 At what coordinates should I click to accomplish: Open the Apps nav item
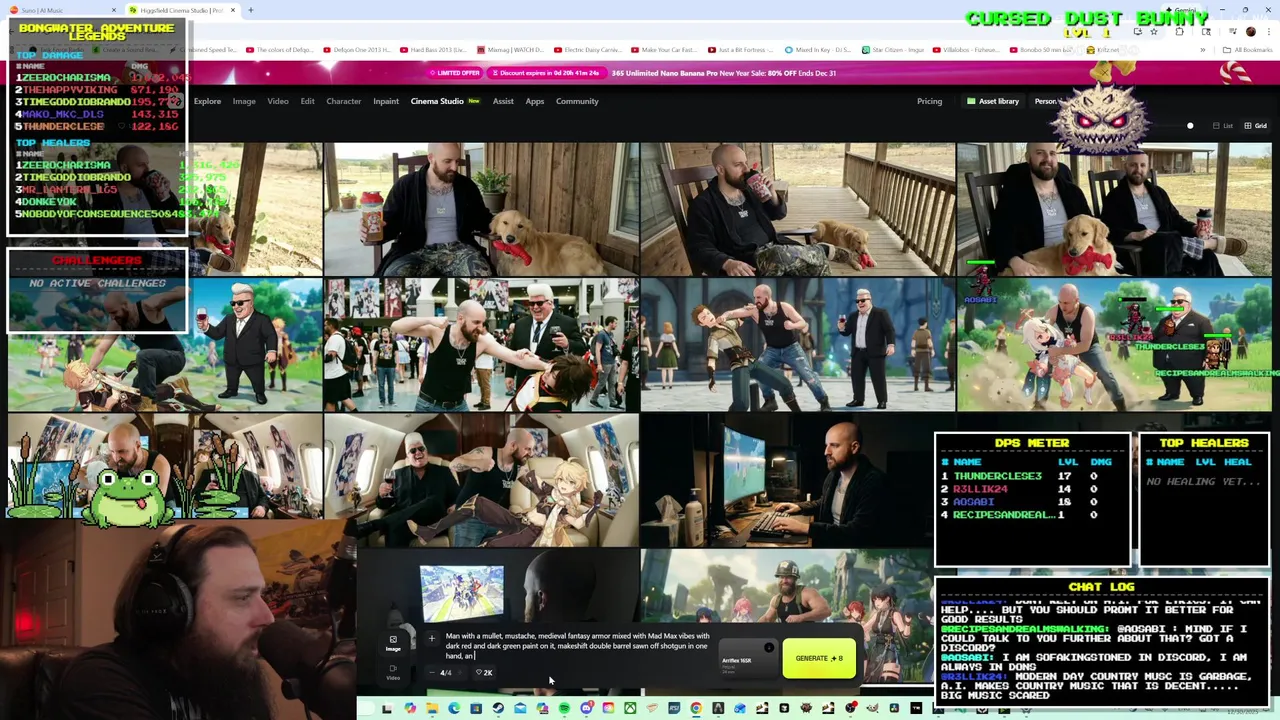535,101
